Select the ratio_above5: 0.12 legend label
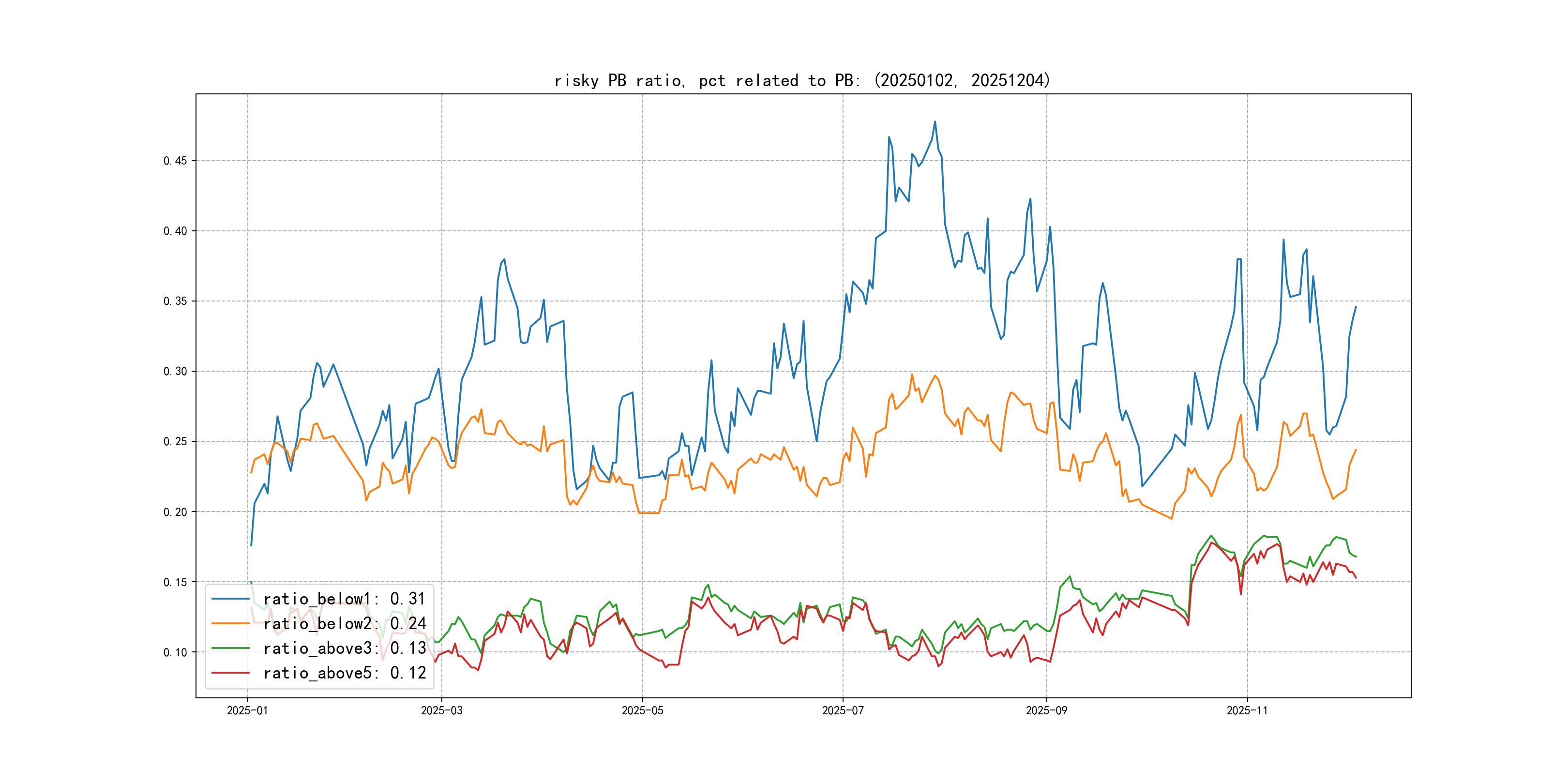The image size is (1568, 784). click(344, 673)
